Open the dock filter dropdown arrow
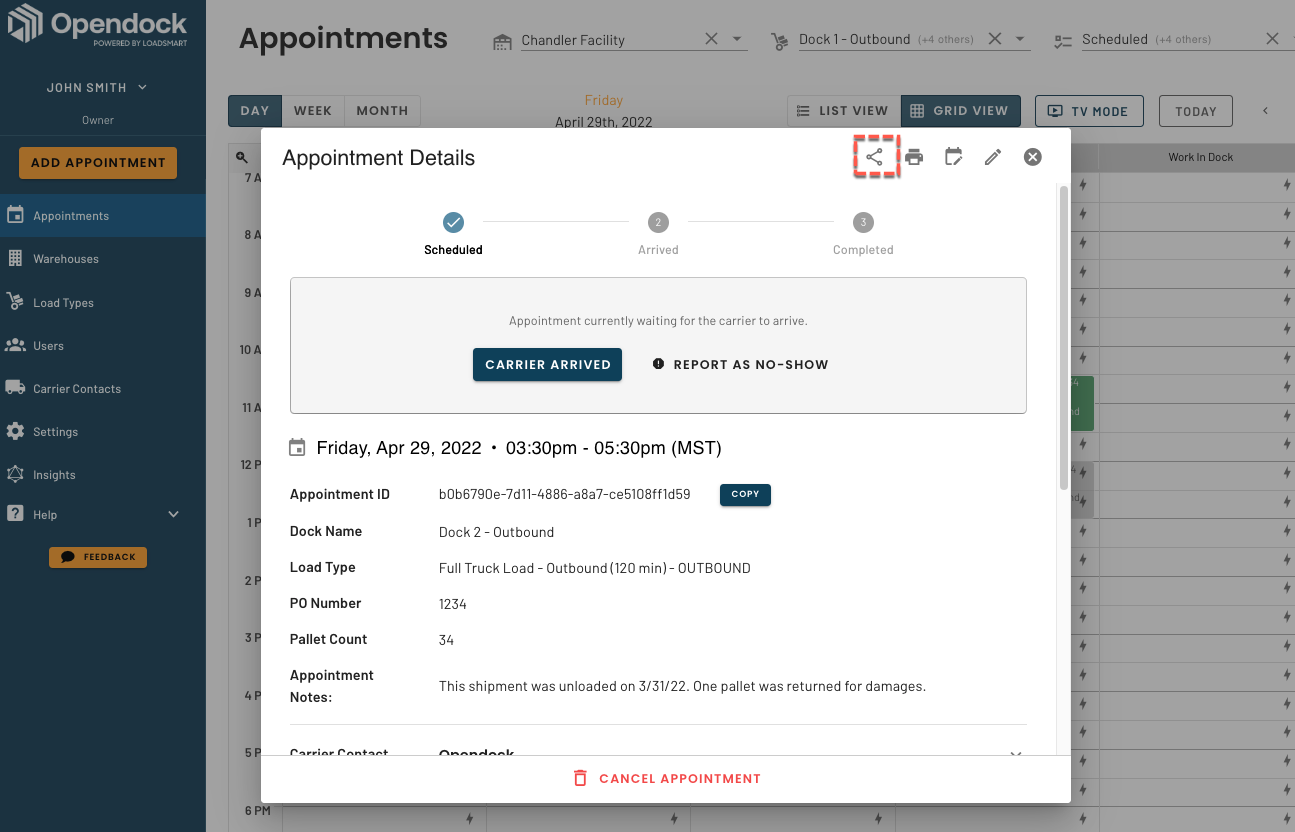The width and height of the screenshot is (1295, 832). coord(1020,39)
